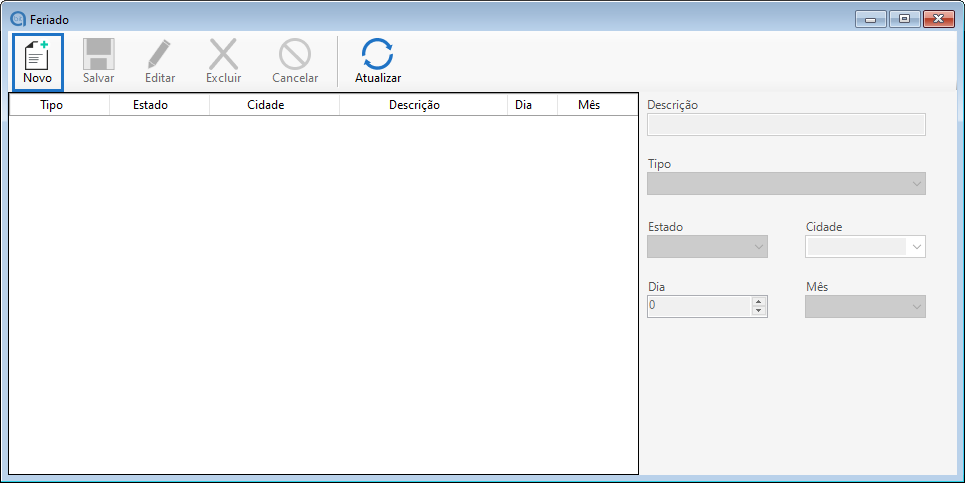Sort by Tipo column header
This screenshot has height=483, width=965.
(52, 105)
